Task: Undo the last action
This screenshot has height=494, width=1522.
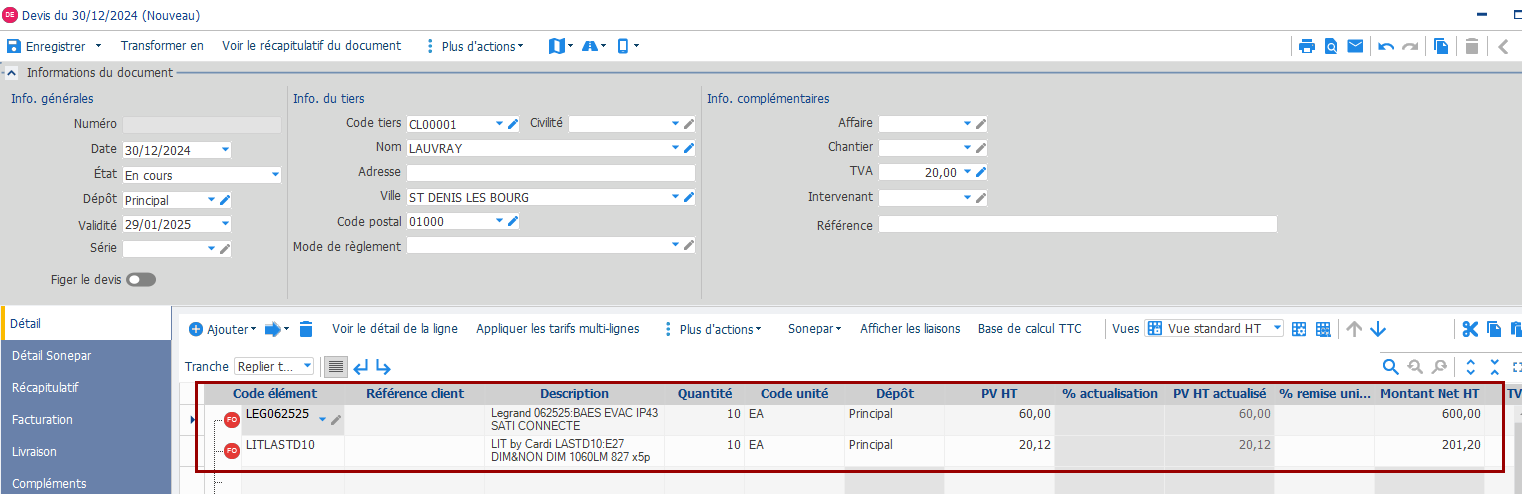Action: click(x=1386, y=46)
